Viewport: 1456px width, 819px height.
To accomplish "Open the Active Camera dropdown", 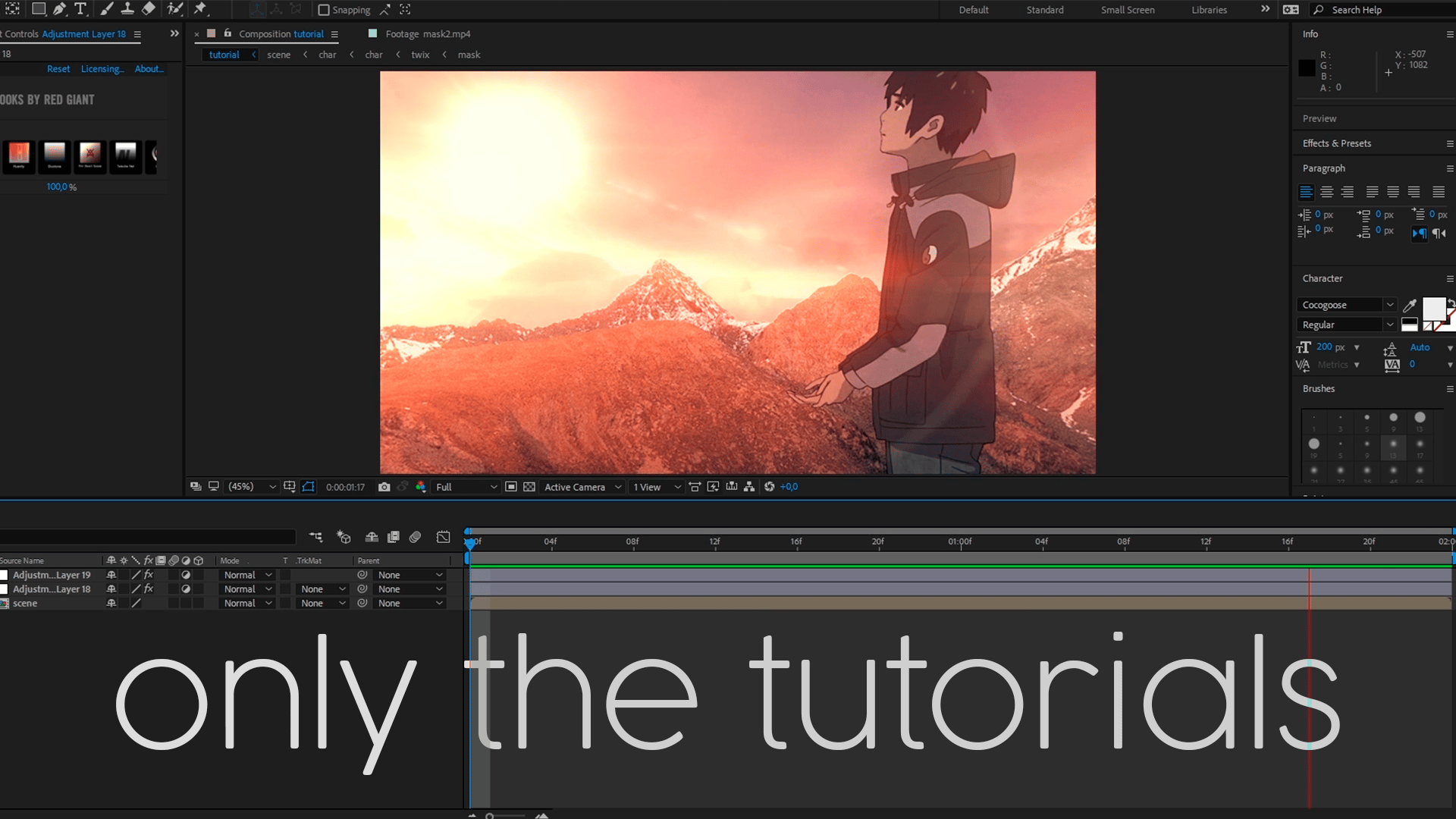I will tap(582, 487).
